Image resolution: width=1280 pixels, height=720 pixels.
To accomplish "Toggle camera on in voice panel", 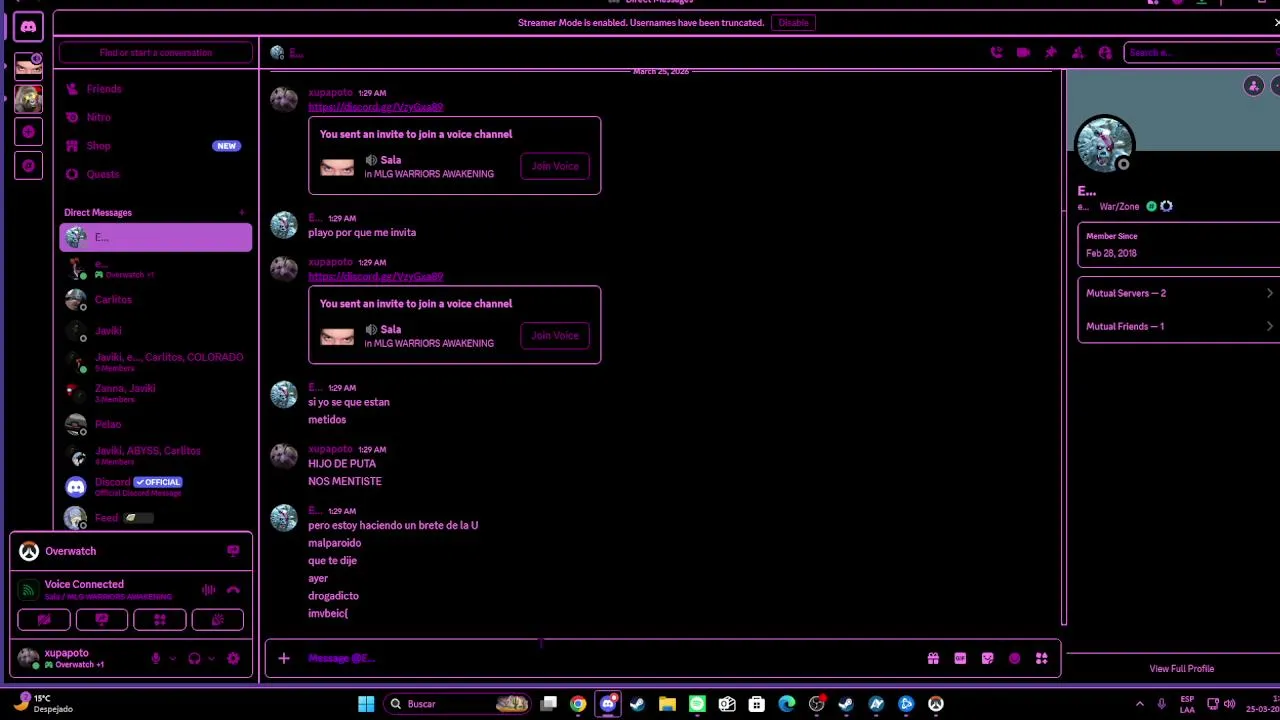I will tap(44, 620).
